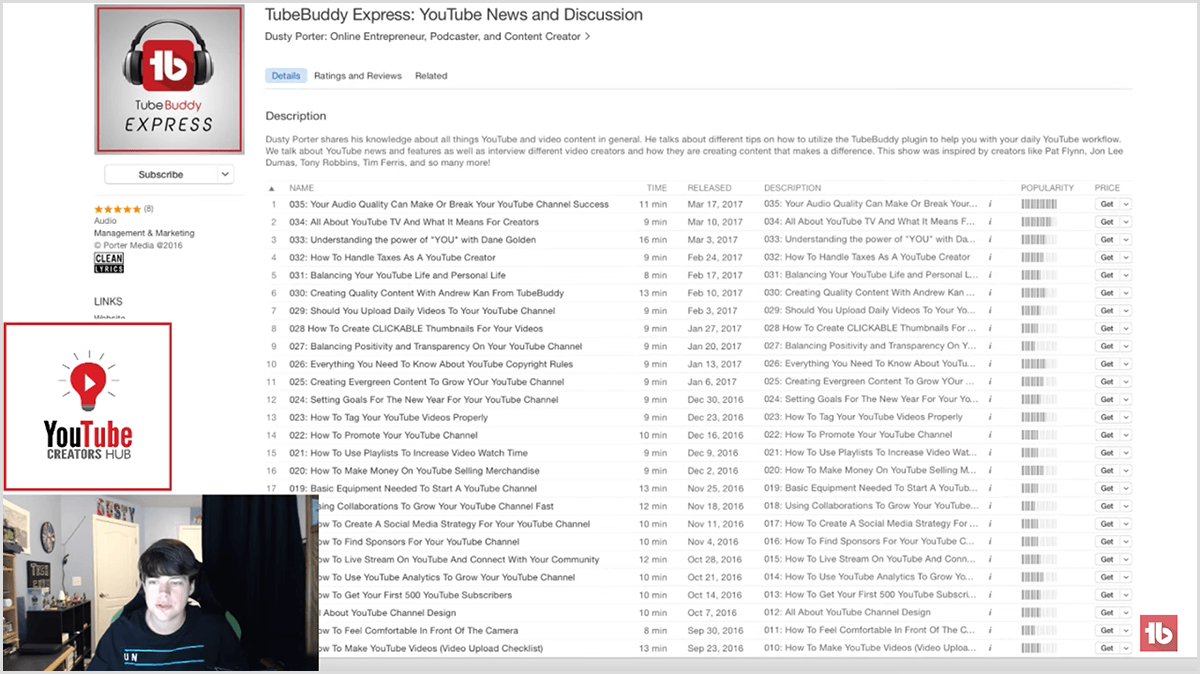Image resolution: width=1200 pixels, height=674 pixels.
Task: Open Dusty Porter's creator page link
Action: click(428, 37)
